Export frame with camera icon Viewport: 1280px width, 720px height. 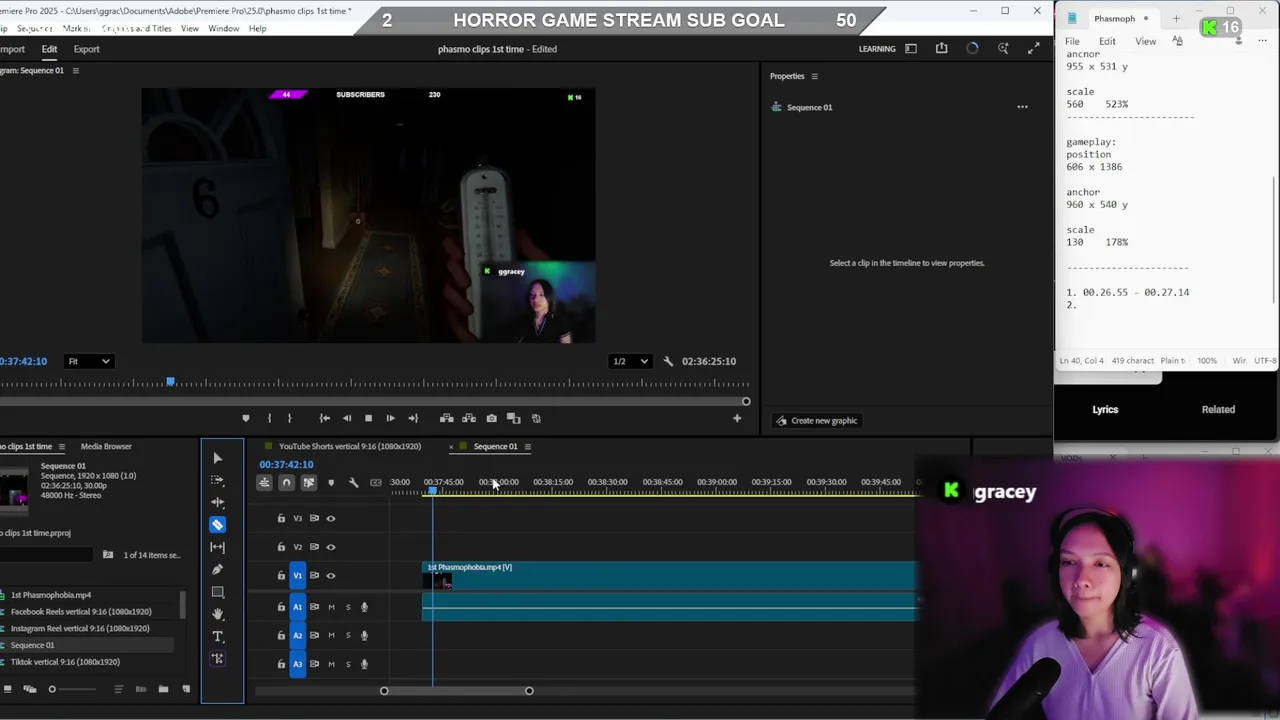[491, 418]
